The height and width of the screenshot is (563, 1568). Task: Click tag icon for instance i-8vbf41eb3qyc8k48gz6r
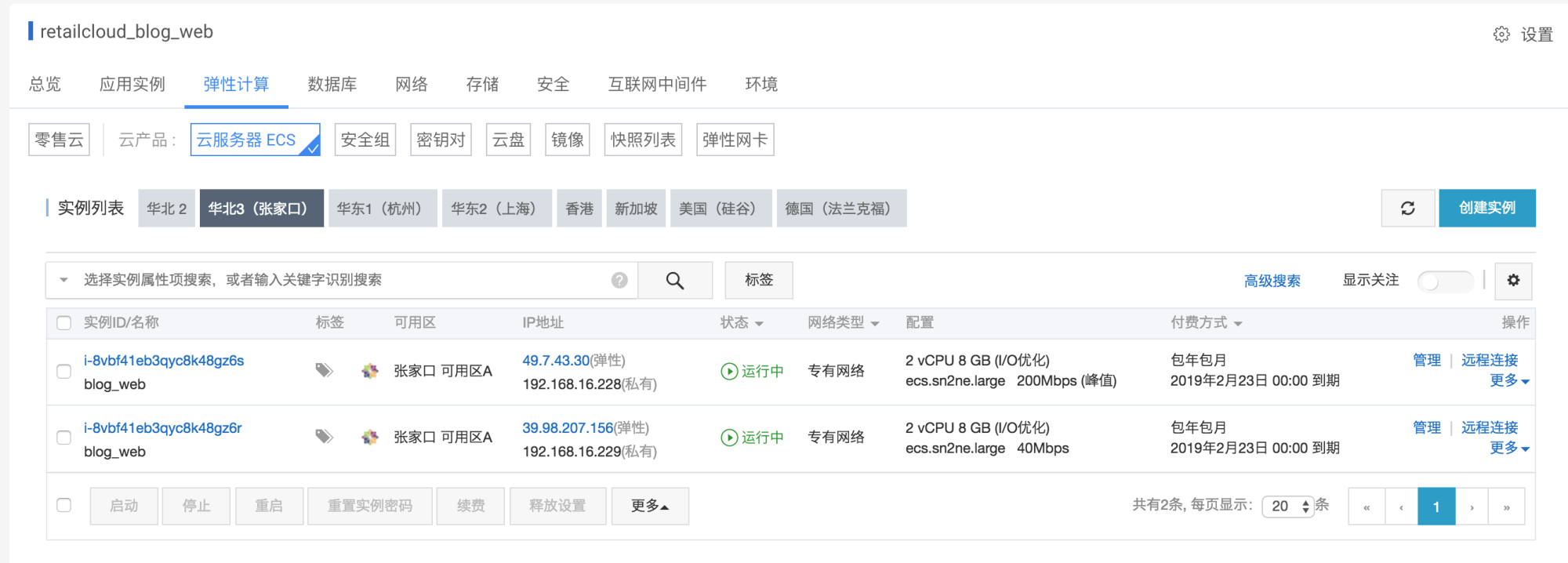324,437
